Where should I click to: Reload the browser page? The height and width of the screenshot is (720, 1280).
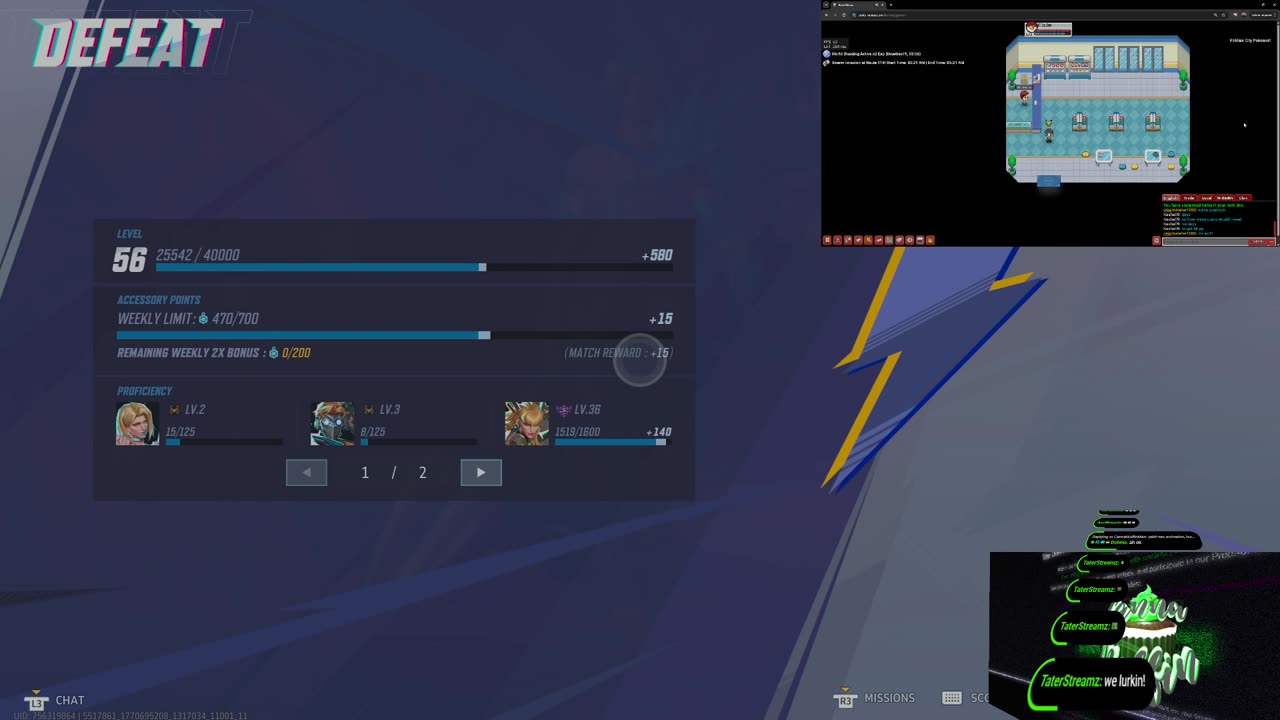coord(844,15)
